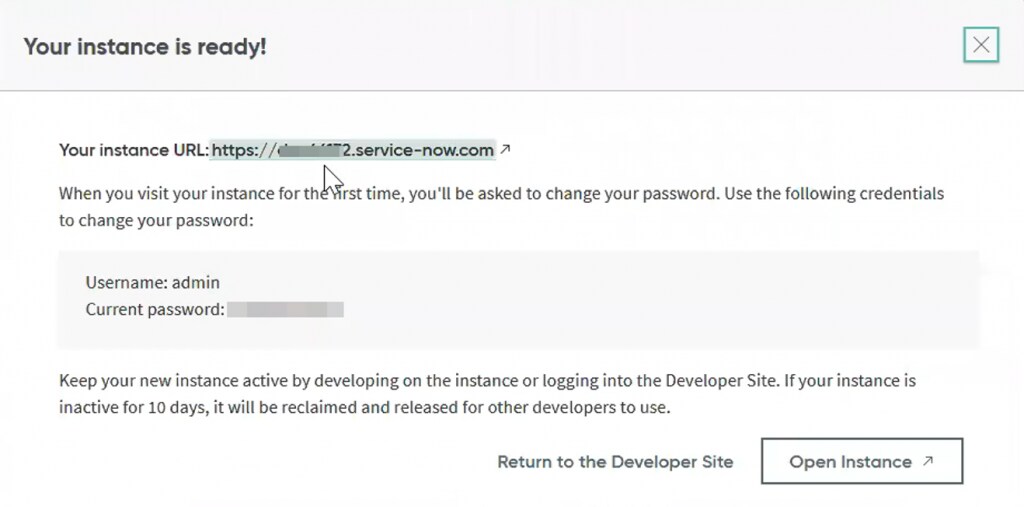
Task: Select the "admin" username value
Action: pos(196,283)
